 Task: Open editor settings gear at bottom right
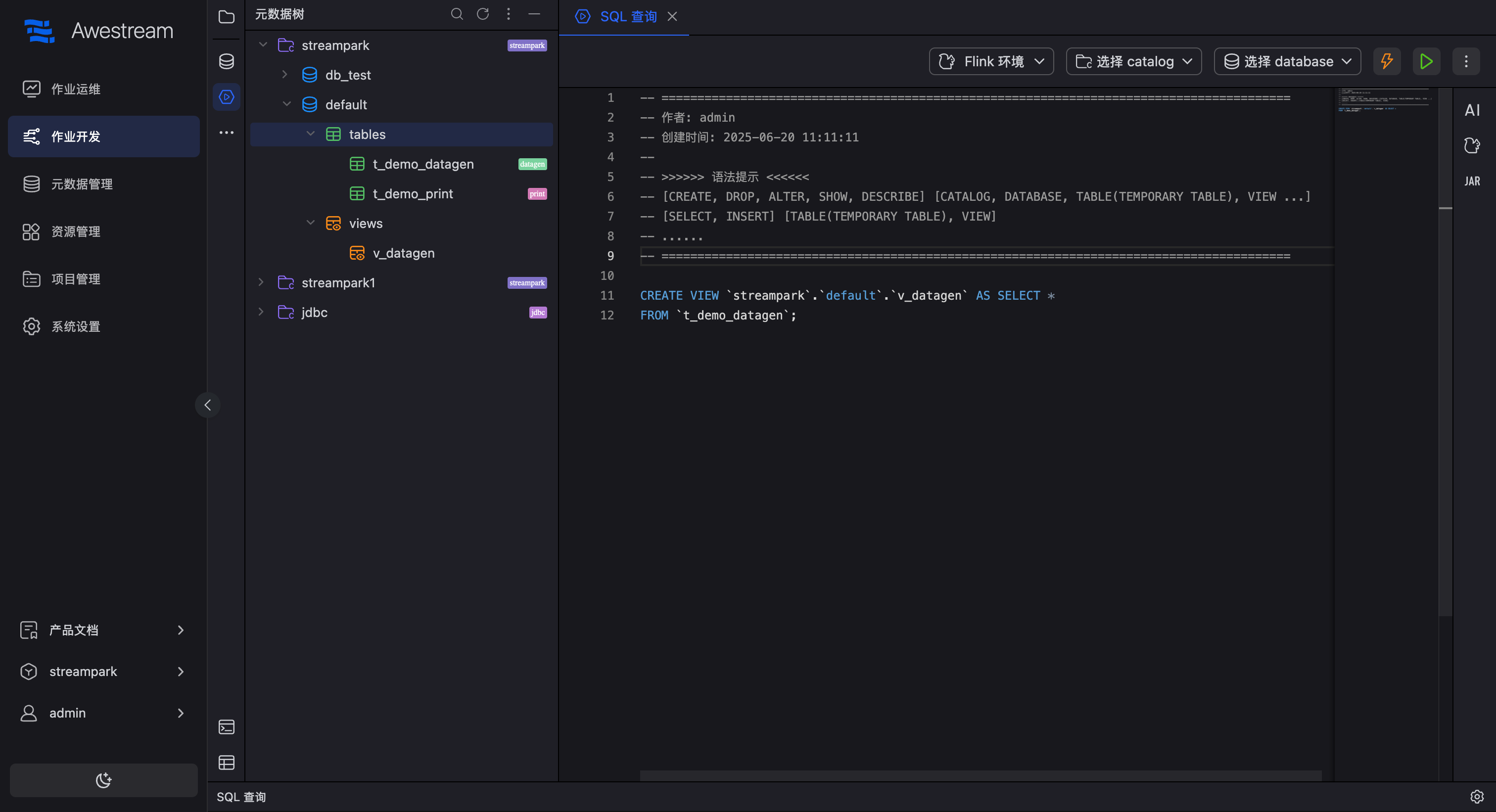1477,796
